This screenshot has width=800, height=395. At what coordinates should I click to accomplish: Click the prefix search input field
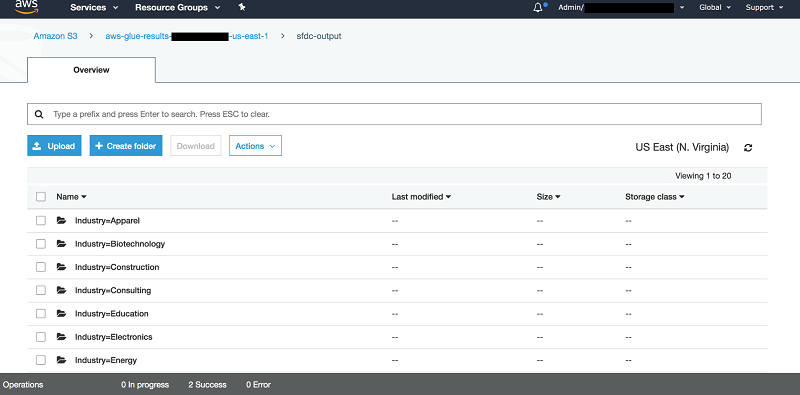pos(394,114)
